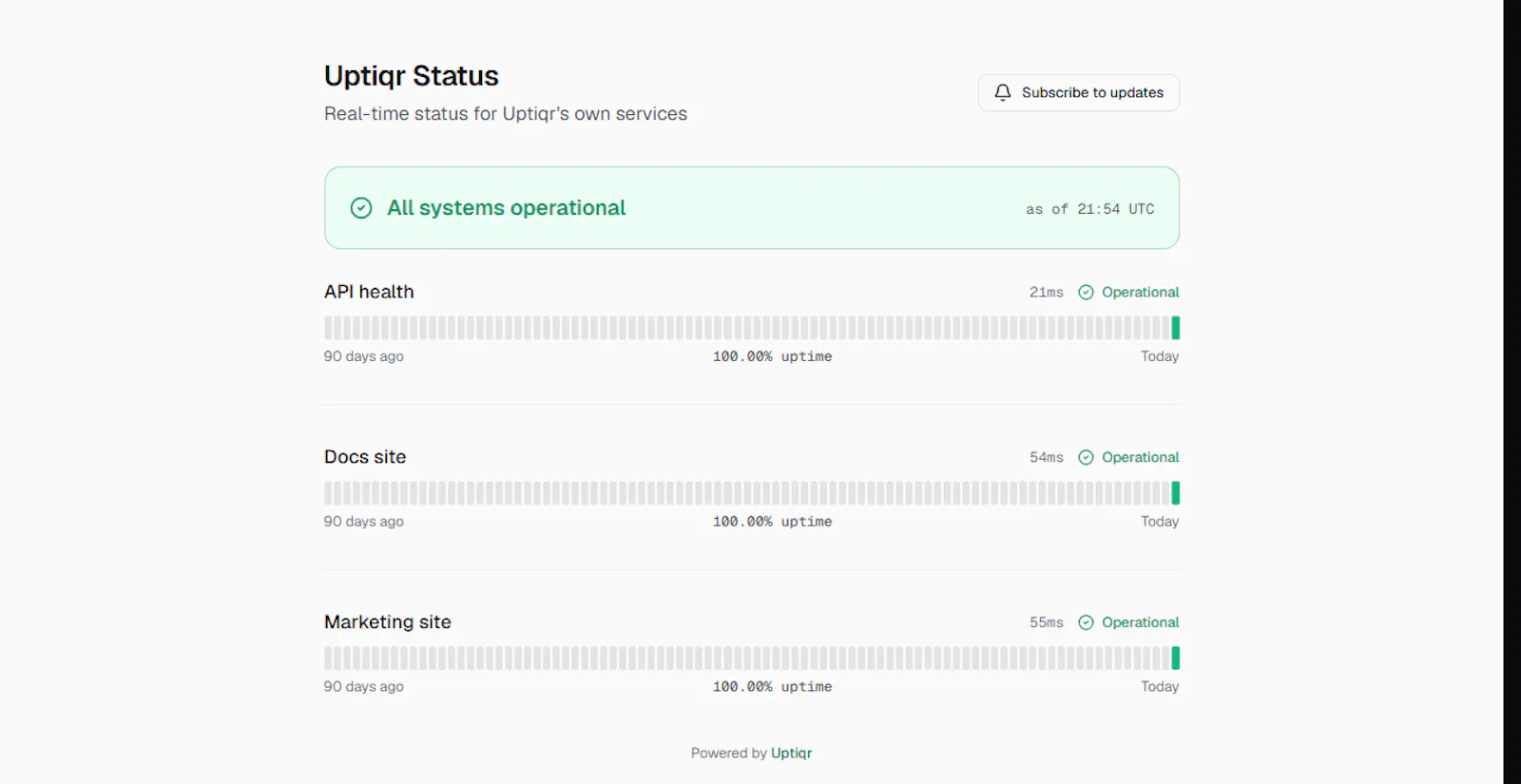The image size is (1521, 784).
Task: Click the 21ms response time value
Action: 1046,292
